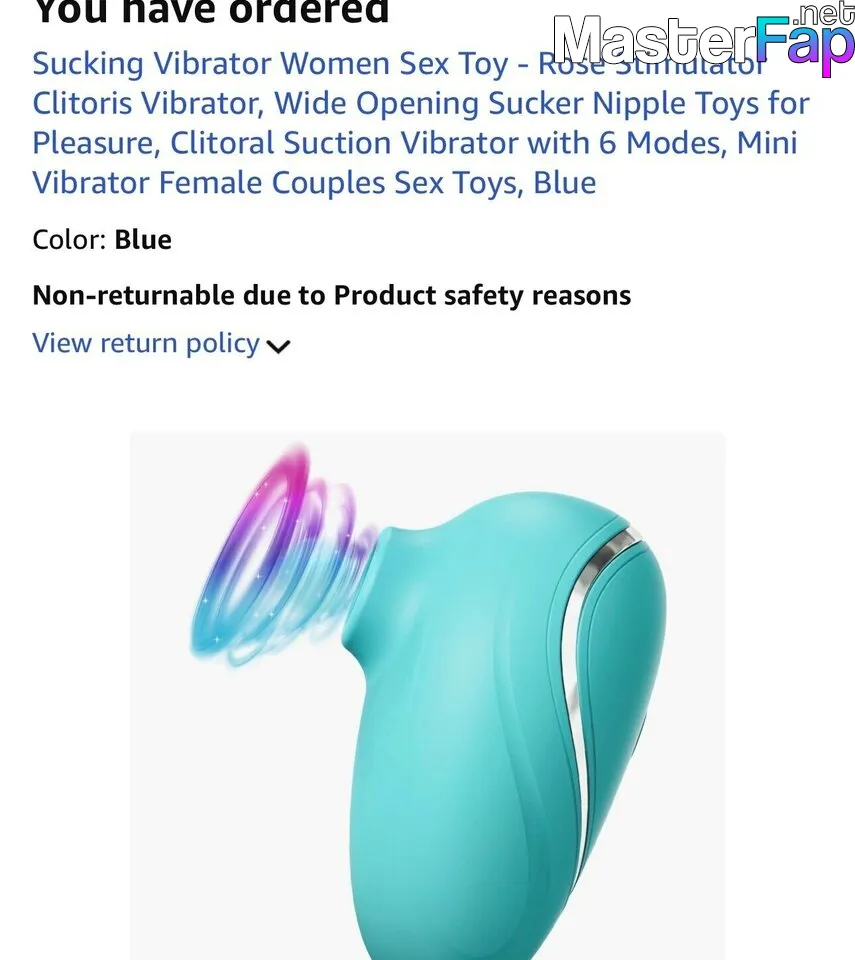This screenshot has height=960, width=855.
Task: Click the MasterFap watermark logo
Action: pyautogui.click(x=703, y=40)
